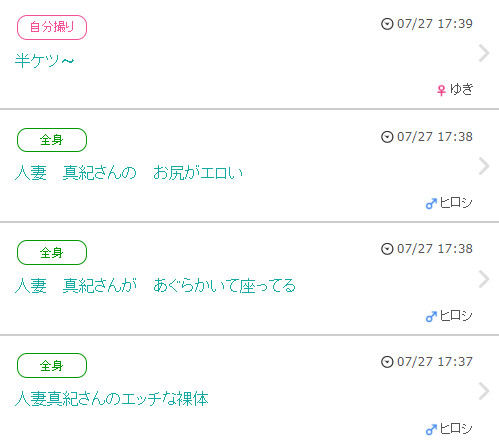
Task: Open the chevron for the エッチな裸体 post
Action: 484,391
